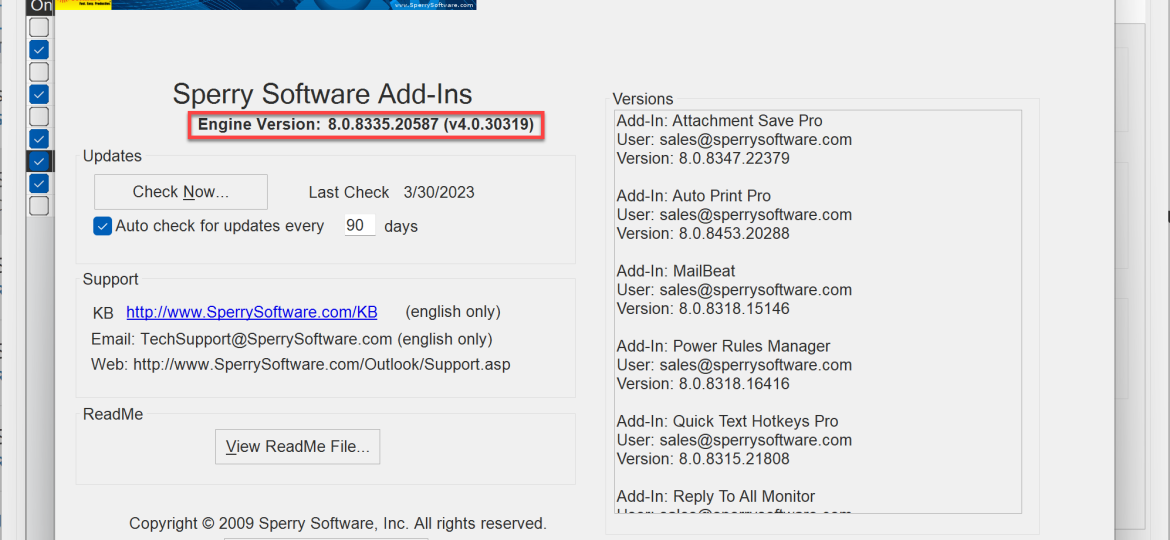The image size is (1170, 540).
Task: Click the days input field showing 90
Action: coord(360,225)
